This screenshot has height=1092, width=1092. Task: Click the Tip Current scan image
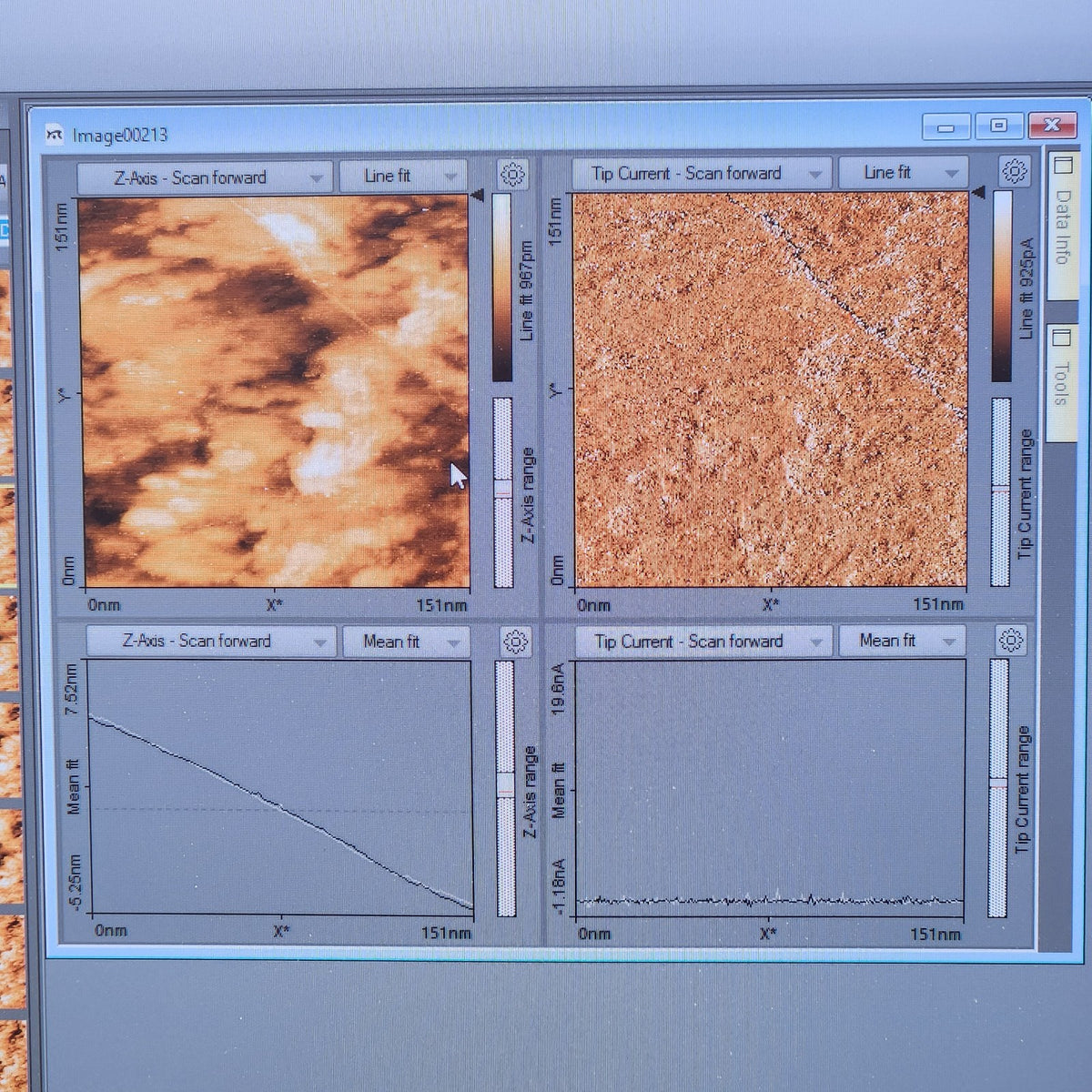coord(771,389)
